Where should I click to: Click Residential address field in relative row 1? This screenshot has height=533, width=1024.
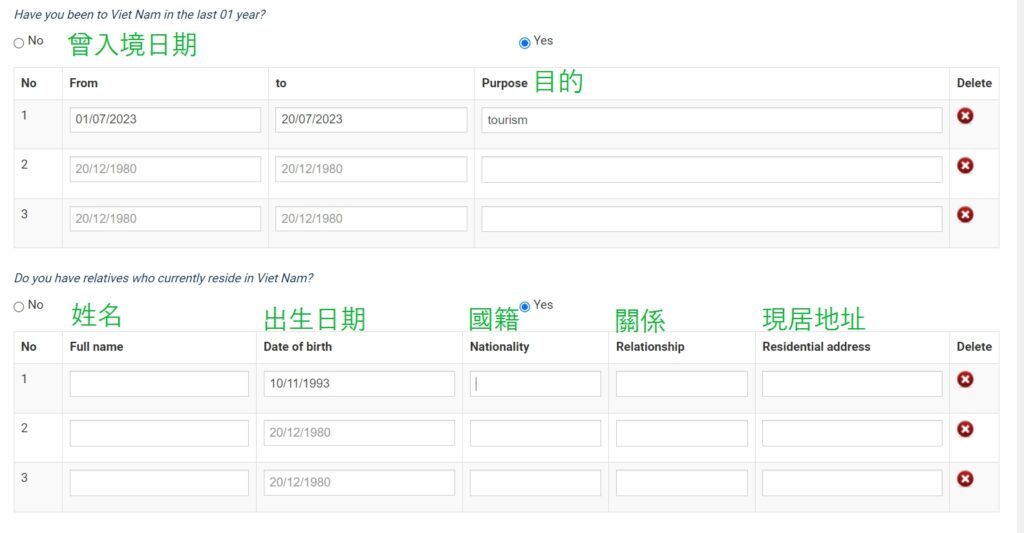click(852, 384)
